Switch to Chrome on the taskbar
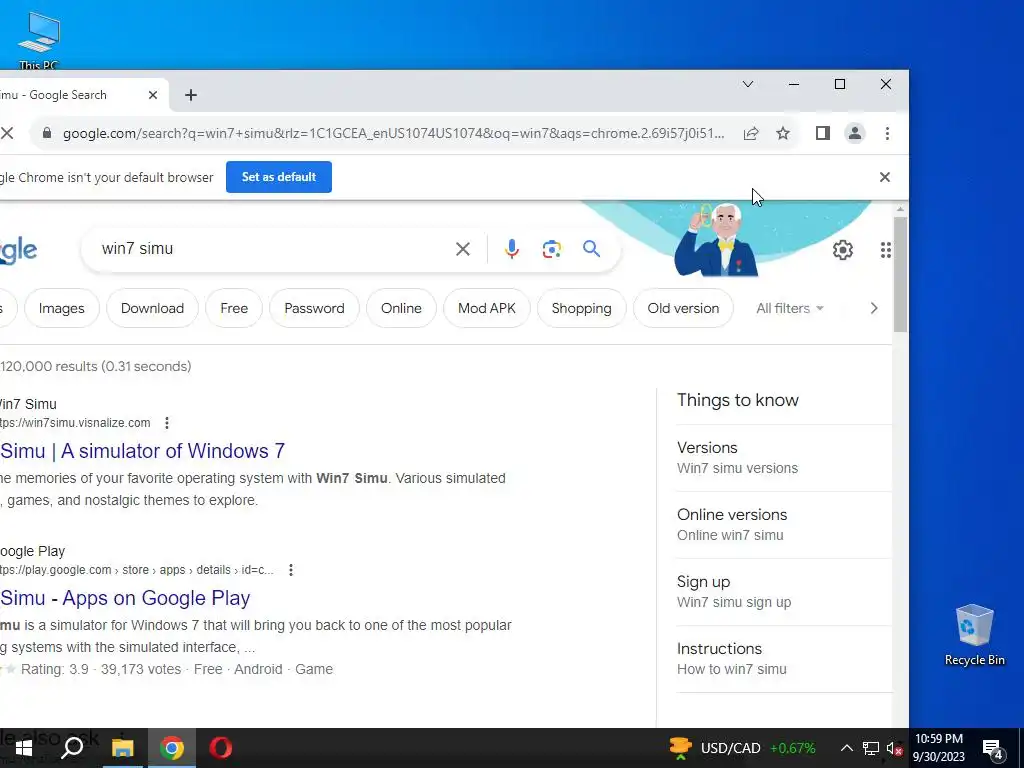1024x768 pixels. coord(172,748)
